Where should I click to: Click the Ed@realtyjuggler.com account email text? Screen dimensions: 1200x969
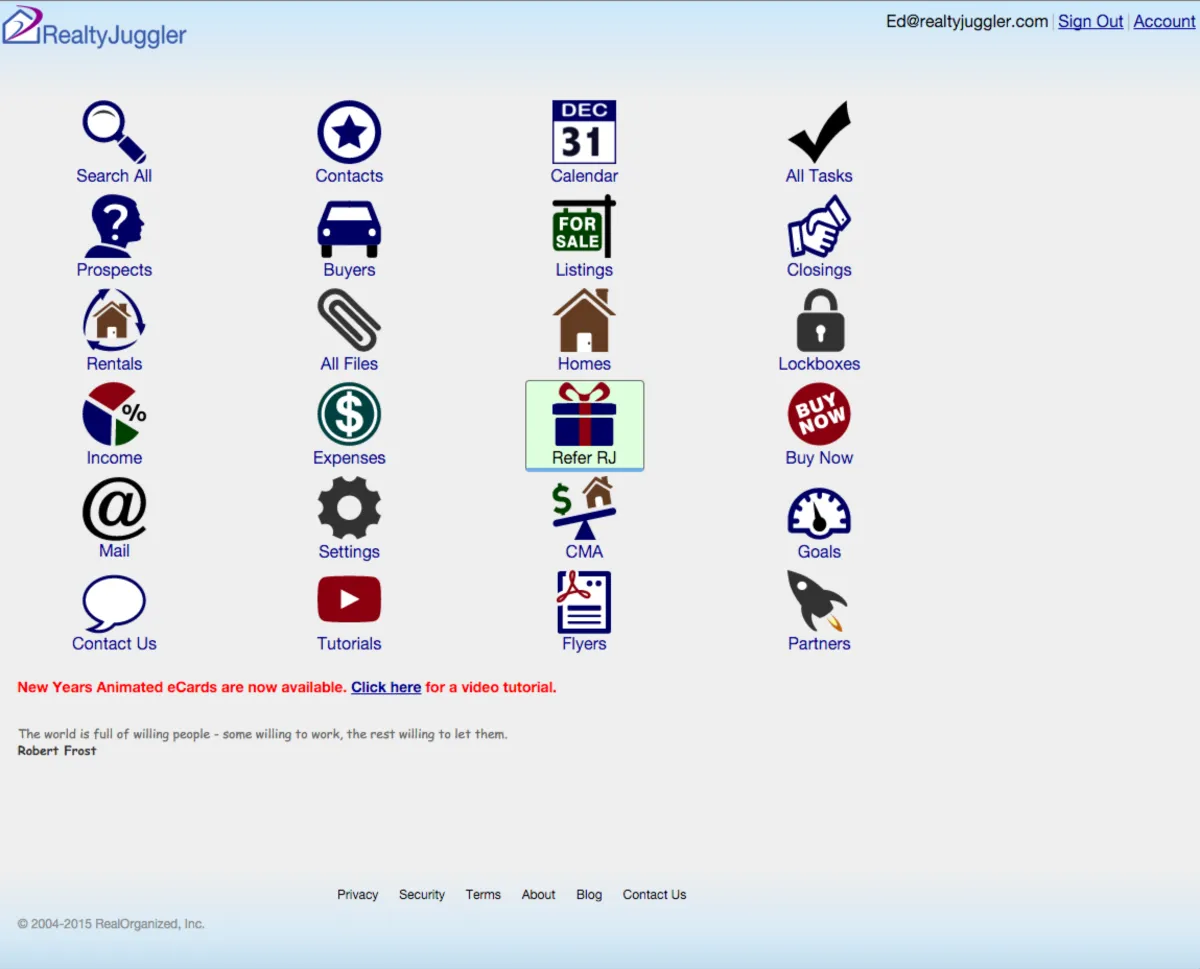pos(967,21)
